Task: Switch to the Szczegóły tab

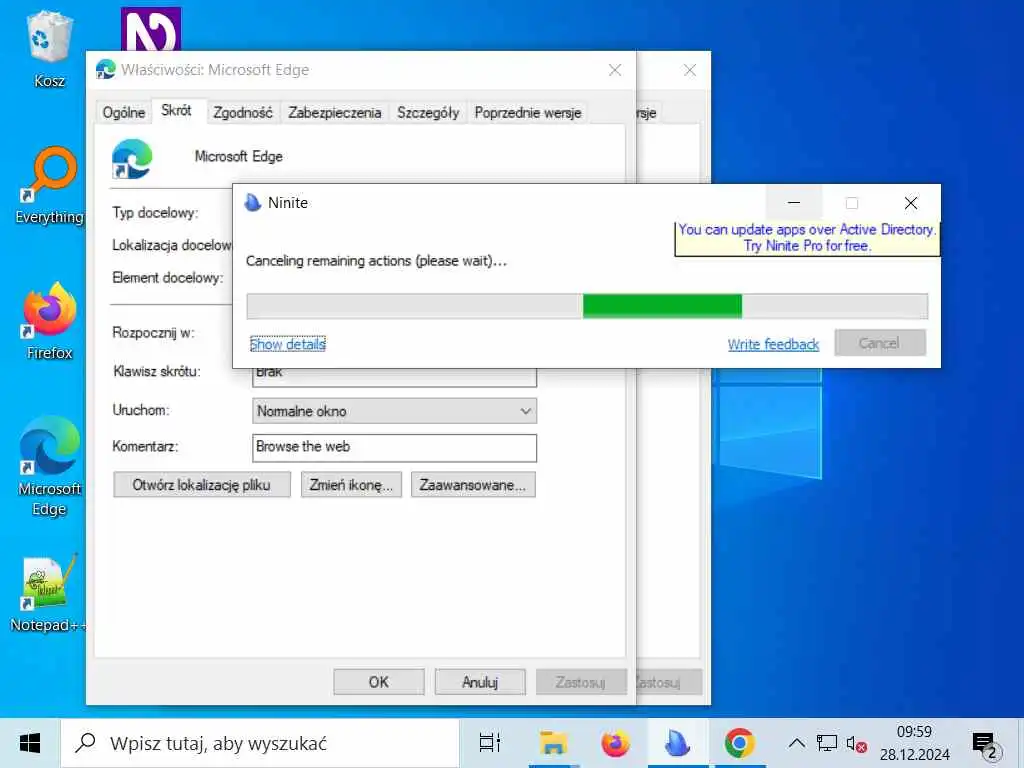Action: (428, 112)
